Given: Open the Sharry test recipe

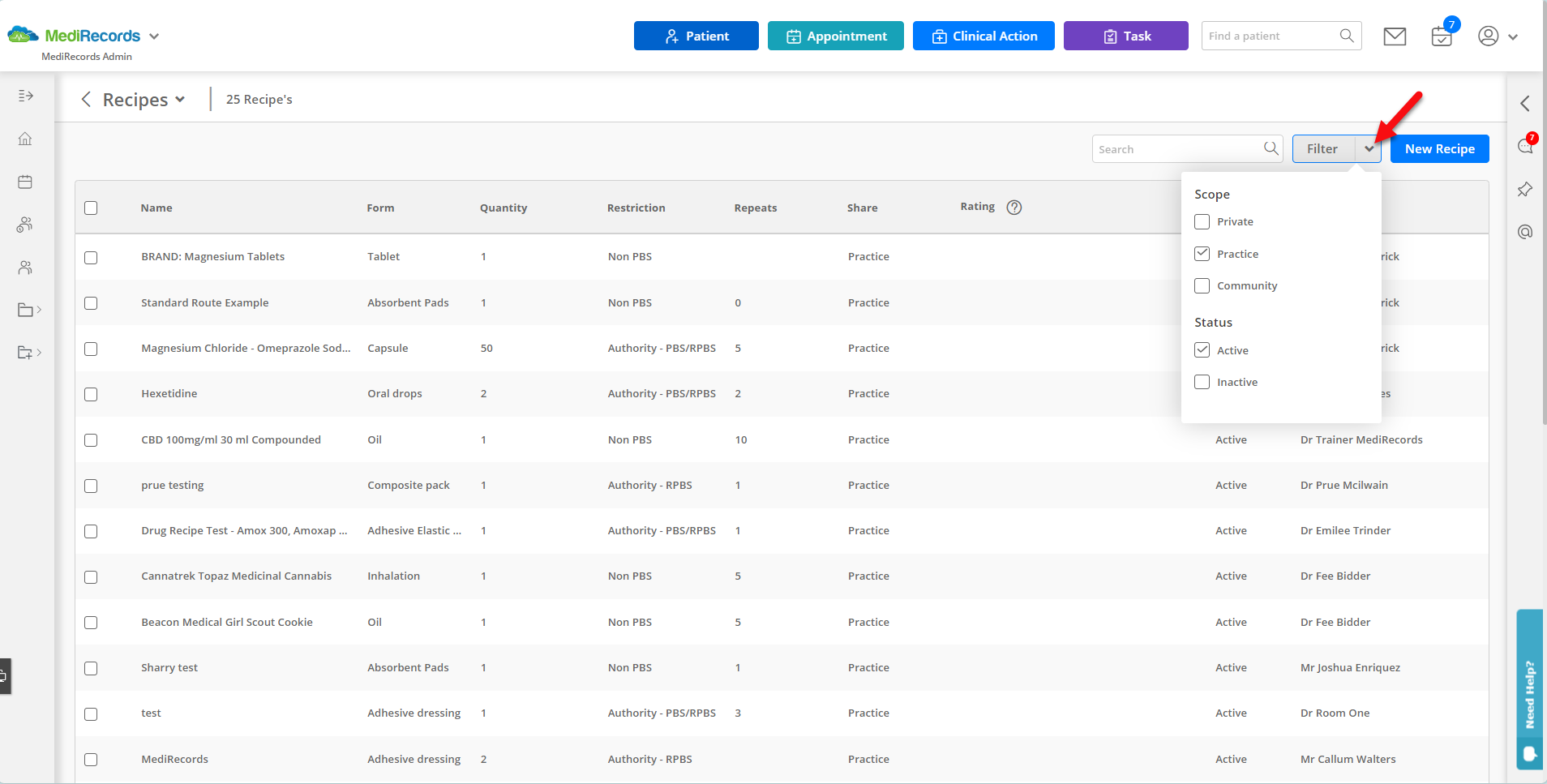Looking at the screenshot, I should click(169, 668).
